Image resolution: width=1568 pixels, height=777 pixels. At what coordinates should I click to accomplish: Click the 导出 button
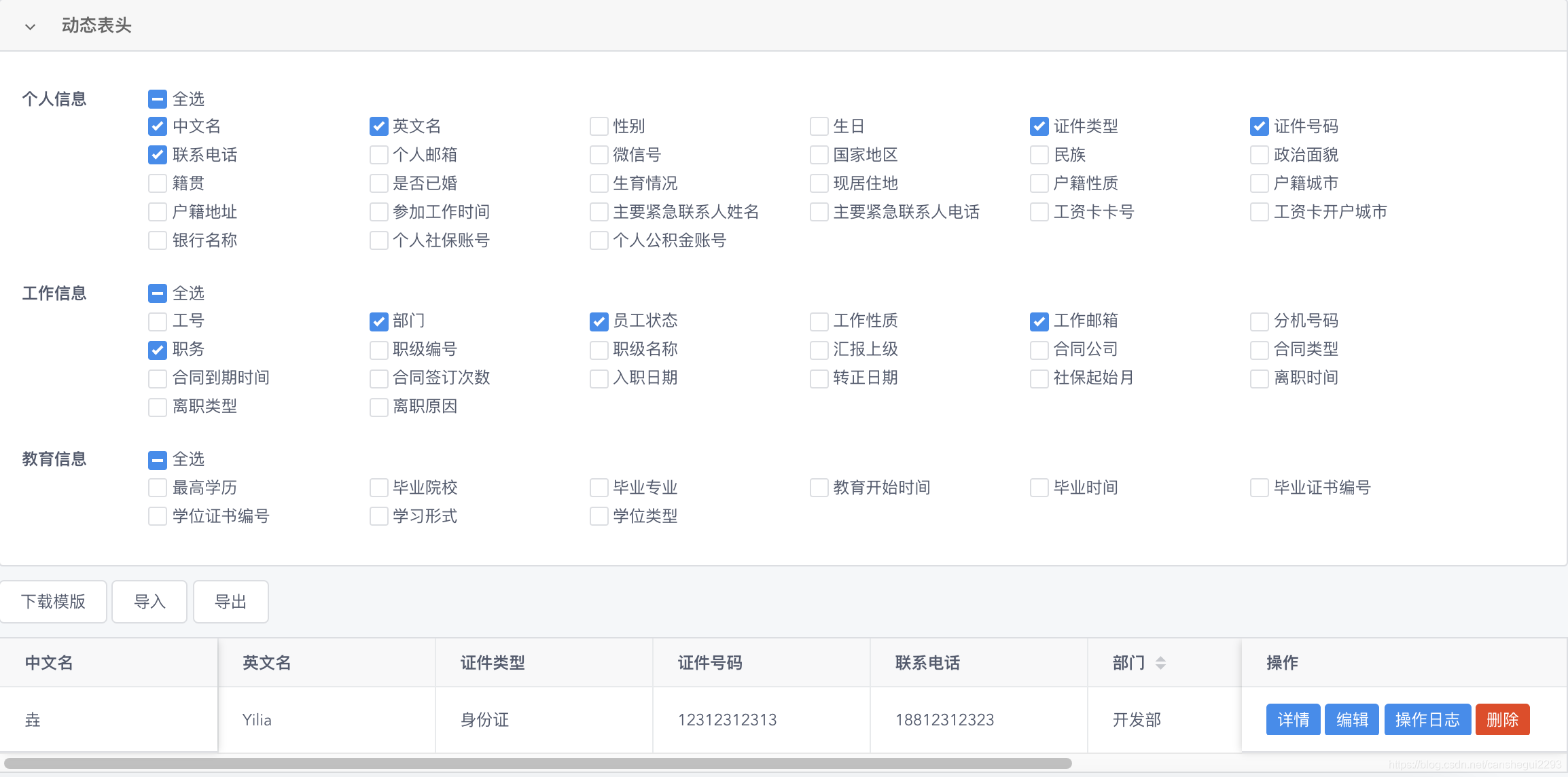(x=230, y=602)
